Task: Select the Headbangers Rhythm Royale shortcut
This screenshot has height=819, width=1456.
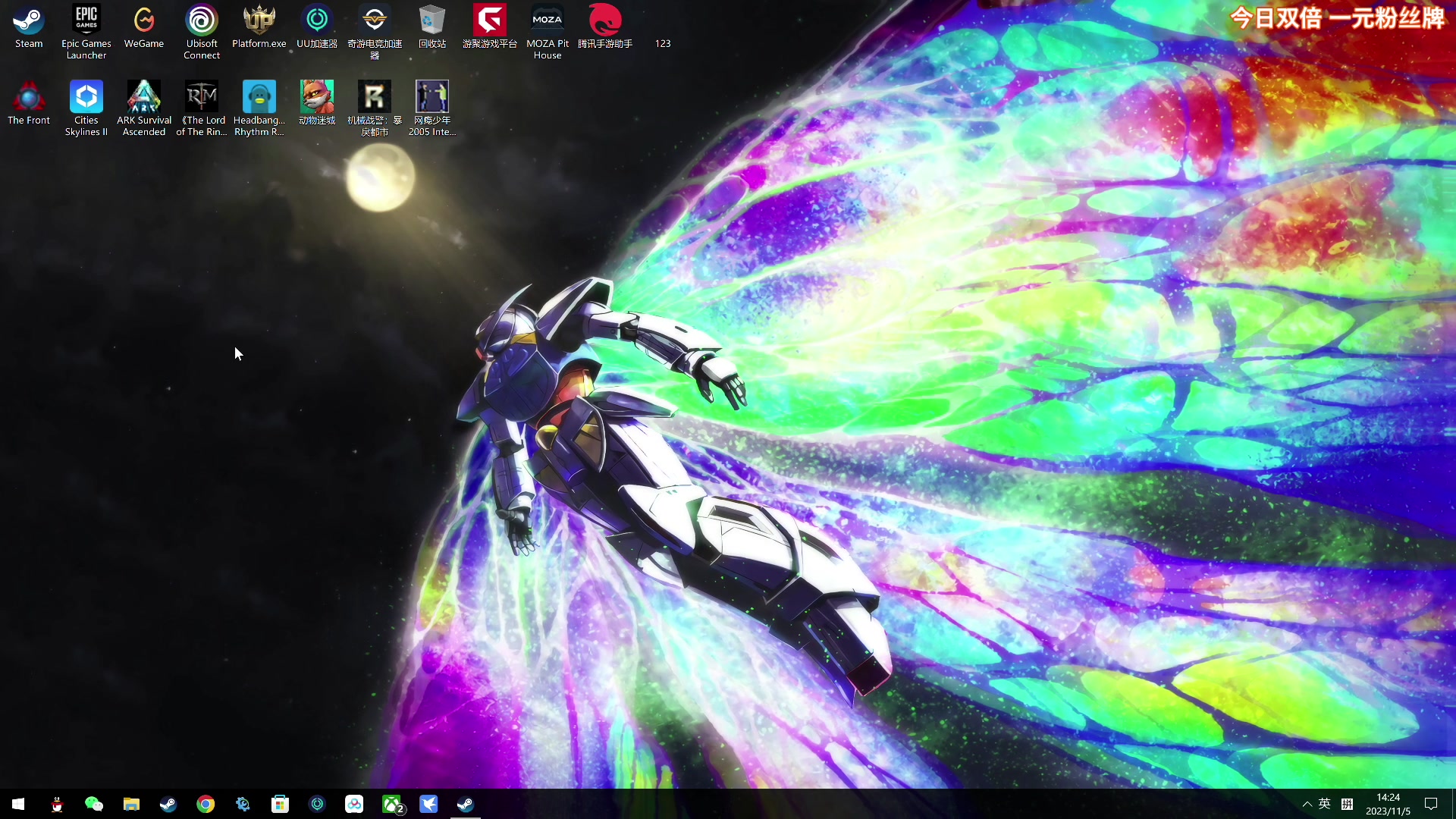Action: tap(259, 108)
